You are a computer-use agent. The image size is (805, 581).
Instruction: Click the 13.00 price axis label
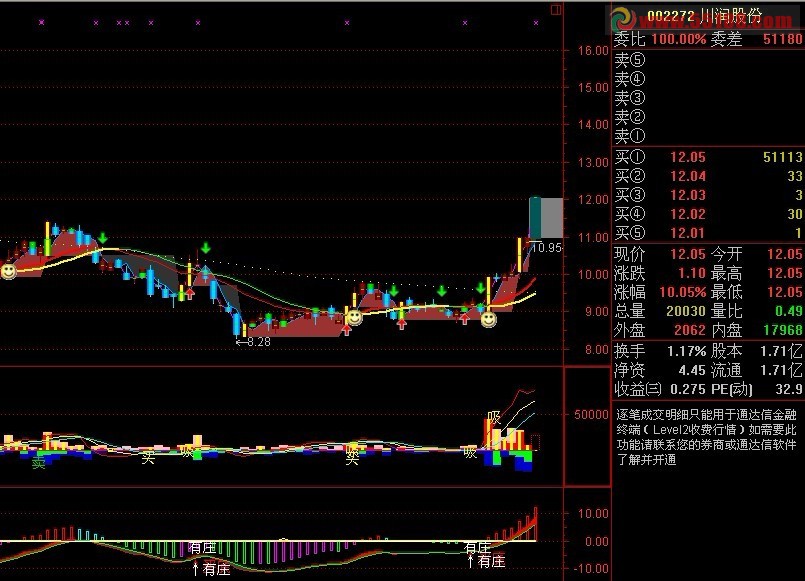pos(593,163)
